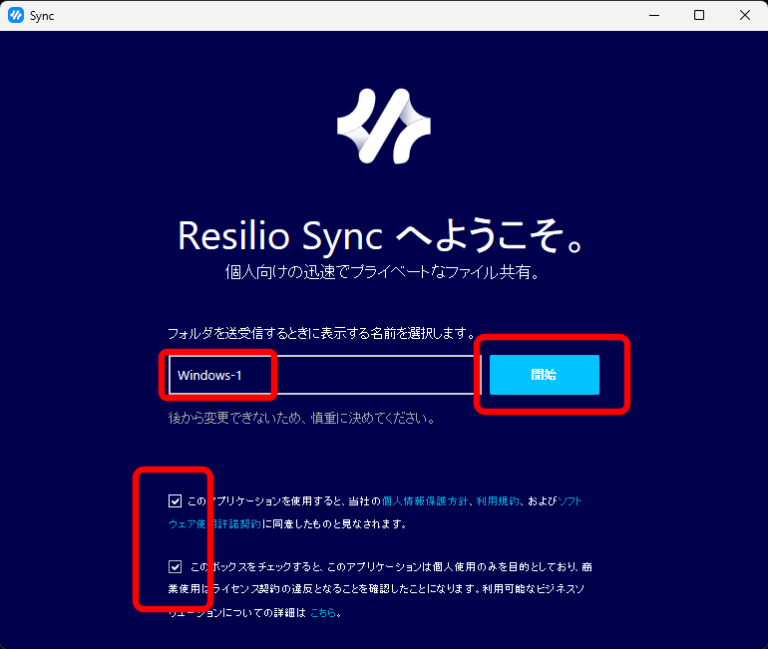Toggle the privacy policy agreement checkbox
The image size is (768, 649).
[x=176, y=501]
